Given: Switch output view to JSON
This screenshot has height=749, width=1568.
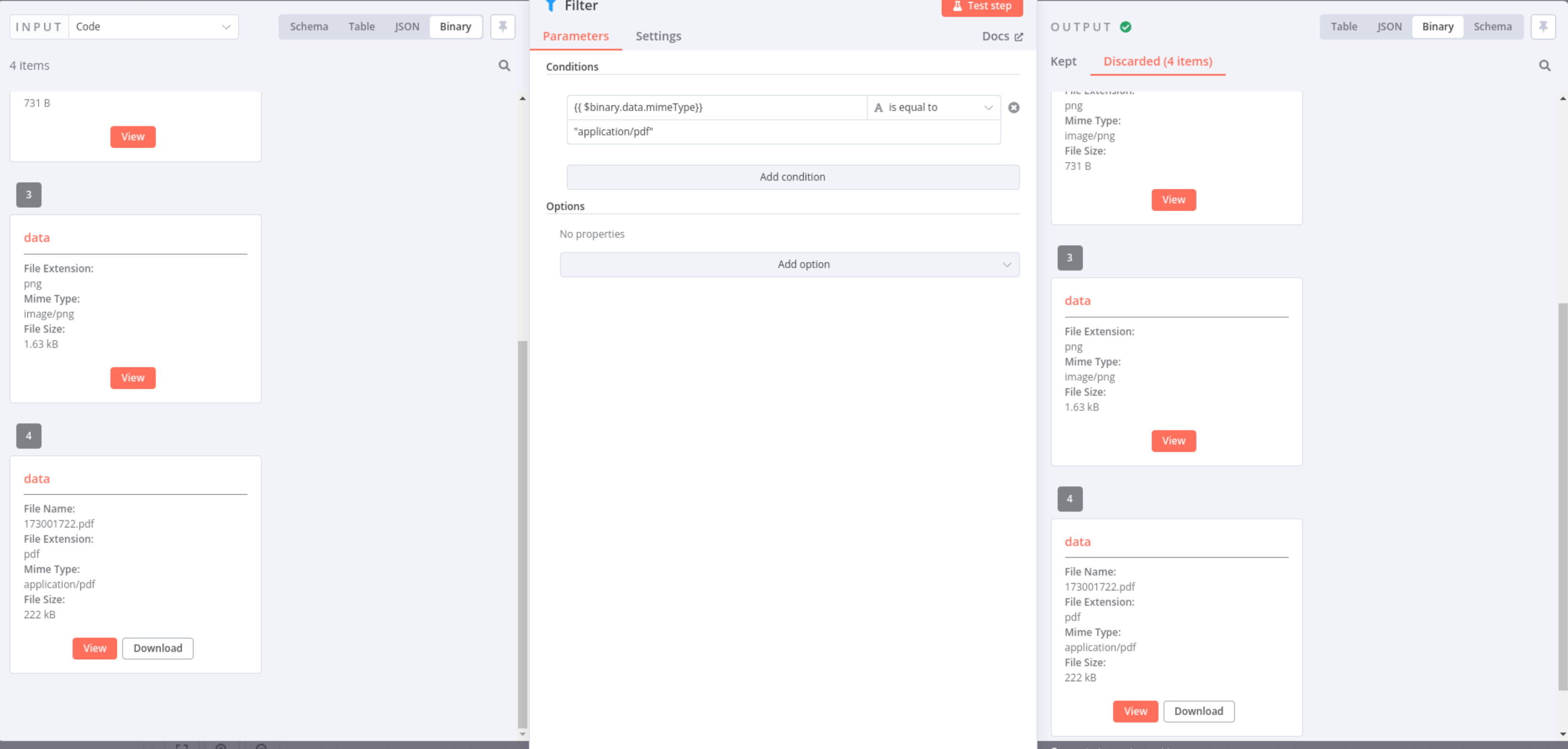Looking at the screenshot, I should 1389,27.
